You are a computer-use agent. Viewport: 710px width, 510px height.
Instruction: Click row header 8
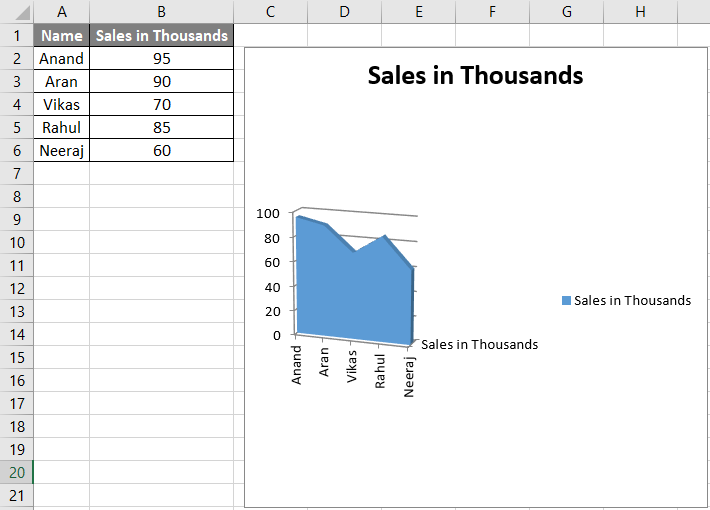[x=17, y=196]
